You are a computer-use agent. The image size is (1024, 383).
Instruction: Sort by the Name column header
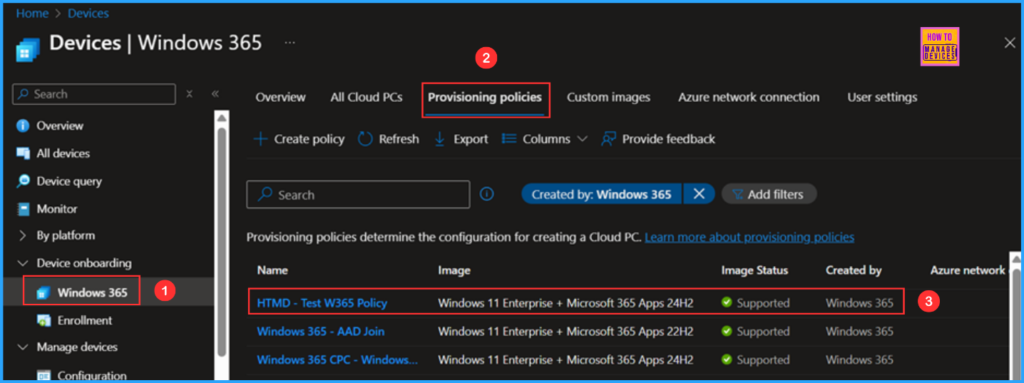tap(272, 270)
